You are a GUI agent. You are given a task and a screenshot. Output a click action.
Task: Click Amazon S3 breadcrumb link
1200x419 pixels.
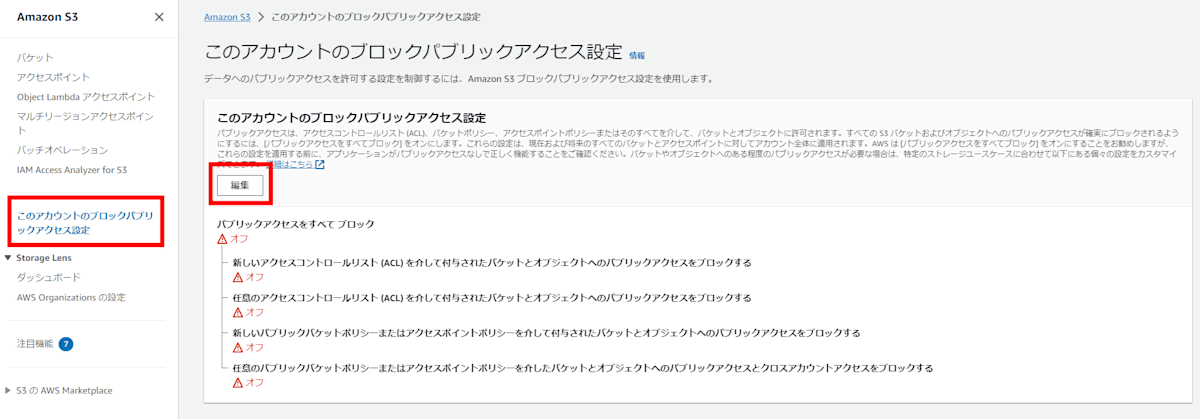(x=225, y=18)
